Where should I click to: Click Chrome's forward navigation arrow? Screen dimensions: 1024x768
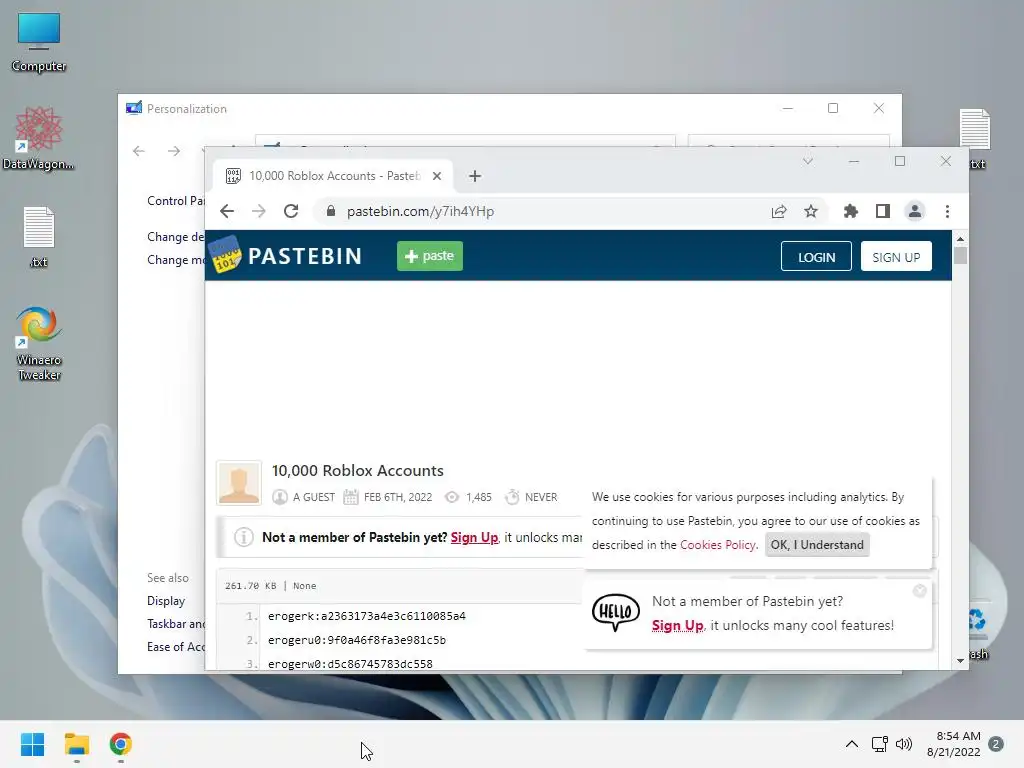259,211
